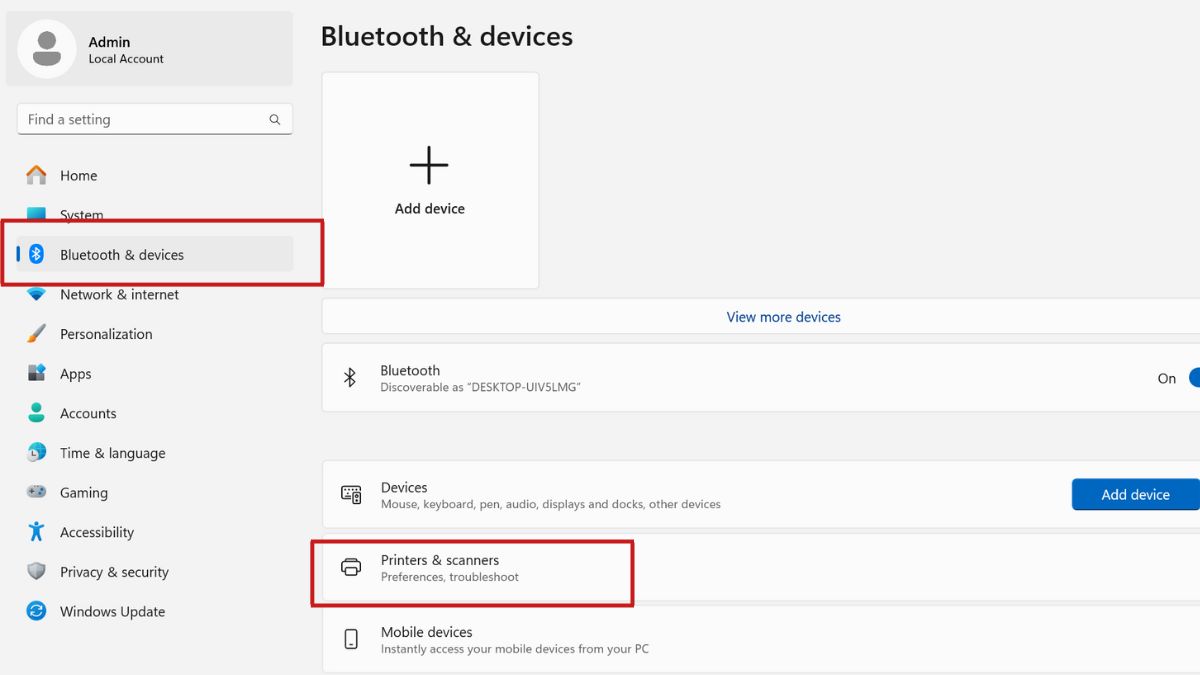Click the phone icon in Mobile devices row
Image resolution: width=1200 pixels, height=675 pixels.
pyautogui.click(x=351, y=639)
